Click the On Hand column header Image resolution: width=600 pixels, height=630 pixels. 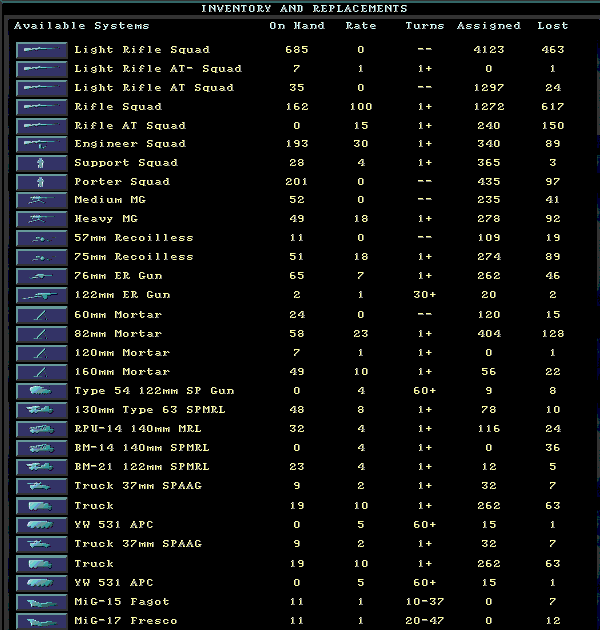(x=297, y=26)
